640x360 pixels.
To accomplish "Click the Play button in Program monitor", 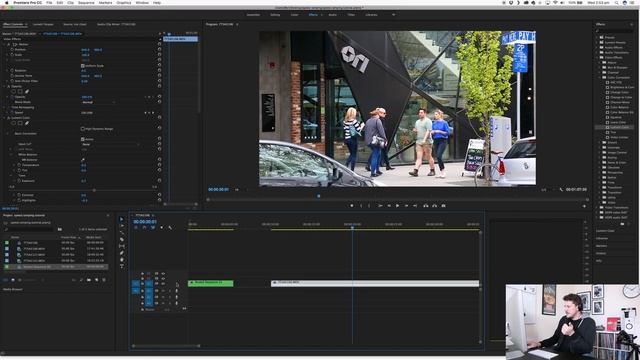I will 397,206.
